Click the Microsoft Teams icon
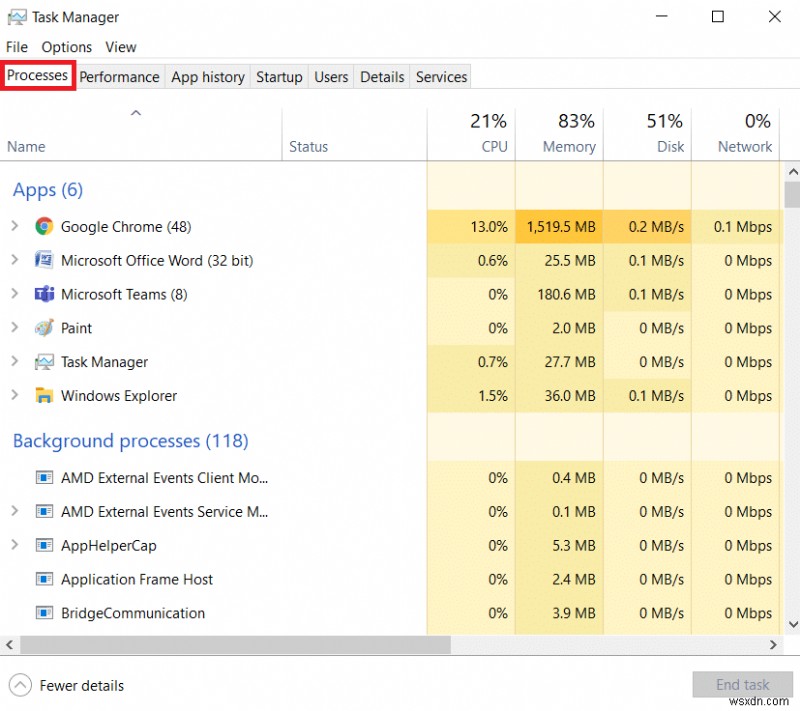This screenshot has width=800, height=711. click(44, 295)
